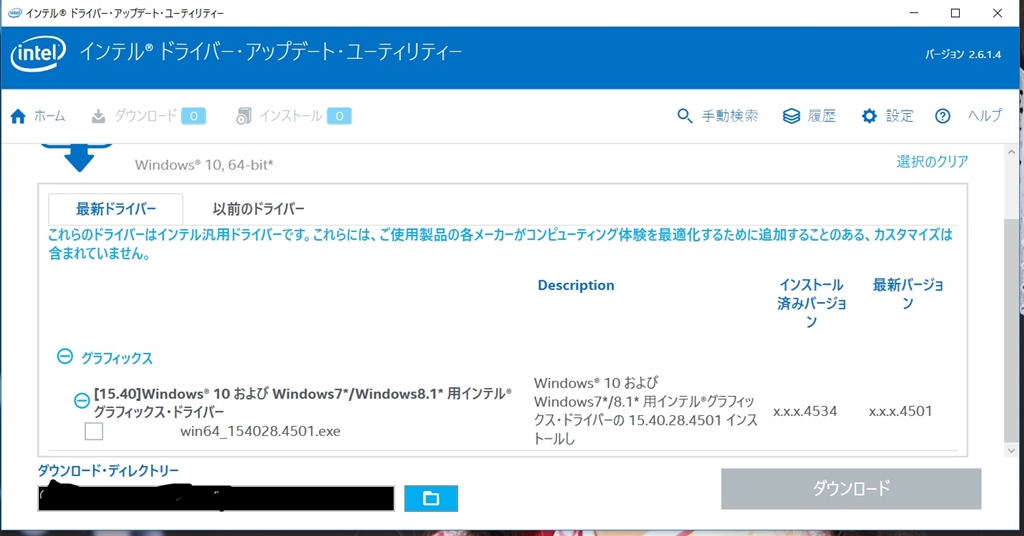Click ヘルプ menu label
This screenshot has height=536, width=1024.
(x=985, y=116)
